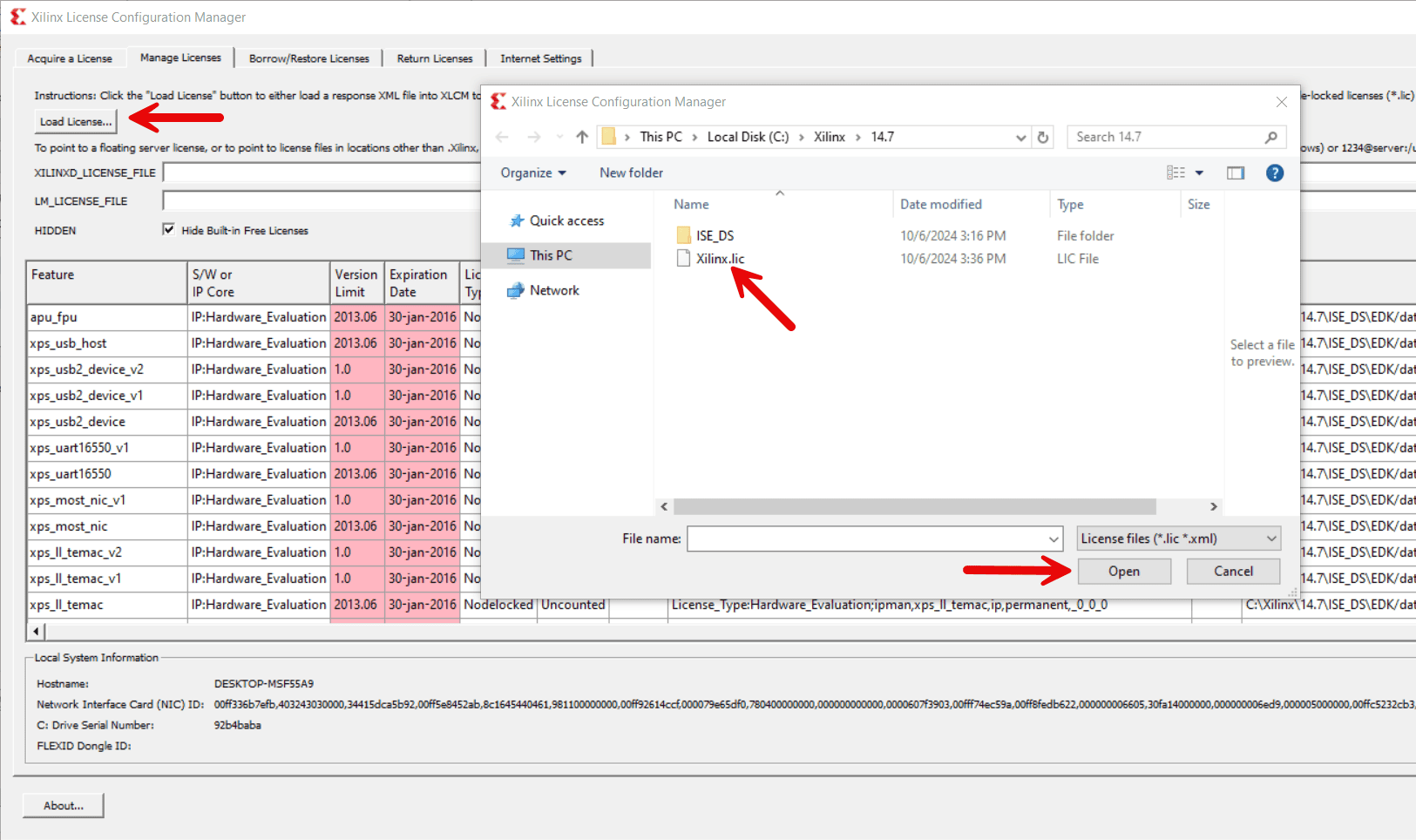
Task: Show the preview pane
Action: point(1236,173)
